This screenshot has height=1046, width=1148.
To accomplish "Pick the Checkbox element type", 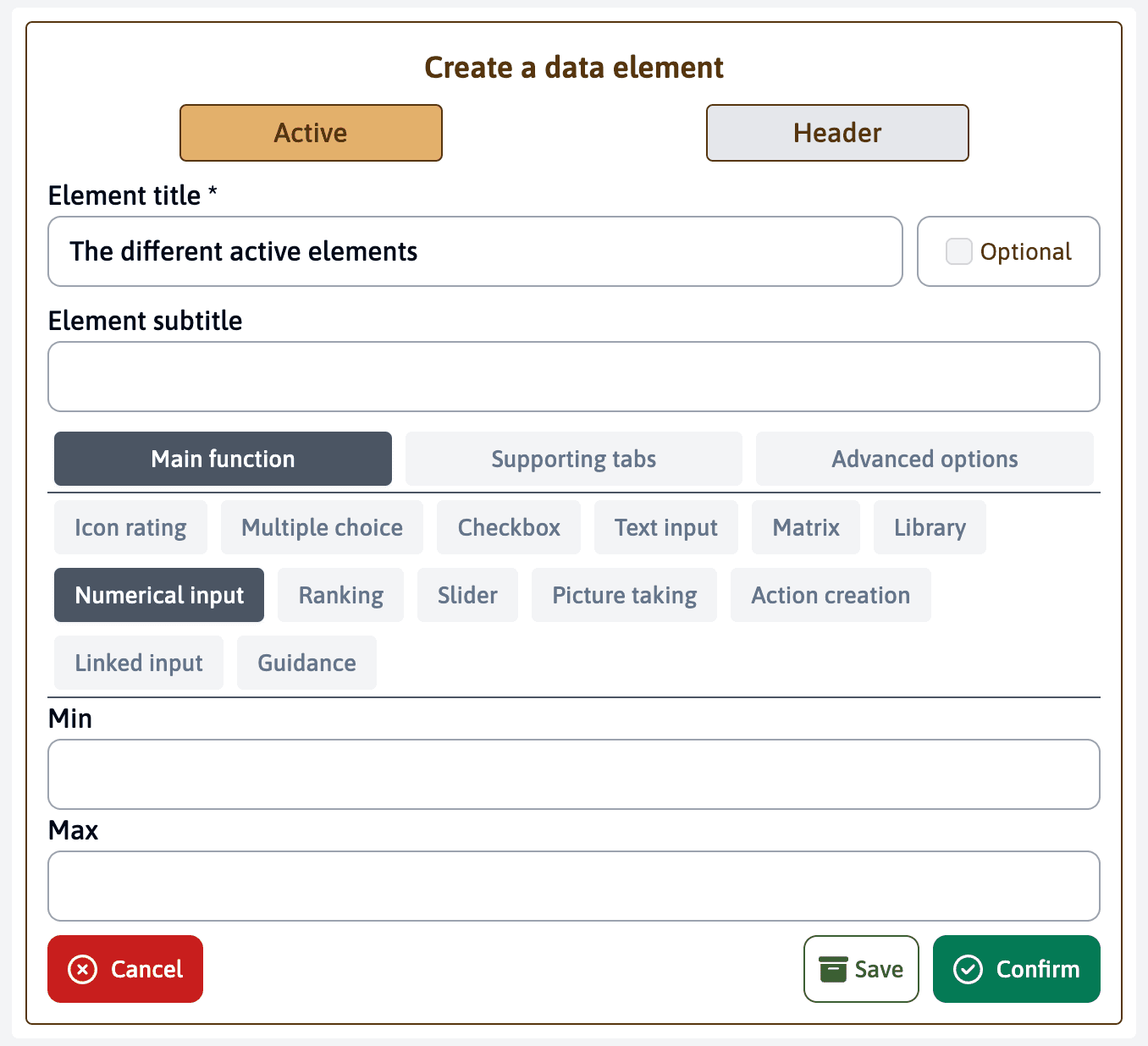I will [509, 527].
